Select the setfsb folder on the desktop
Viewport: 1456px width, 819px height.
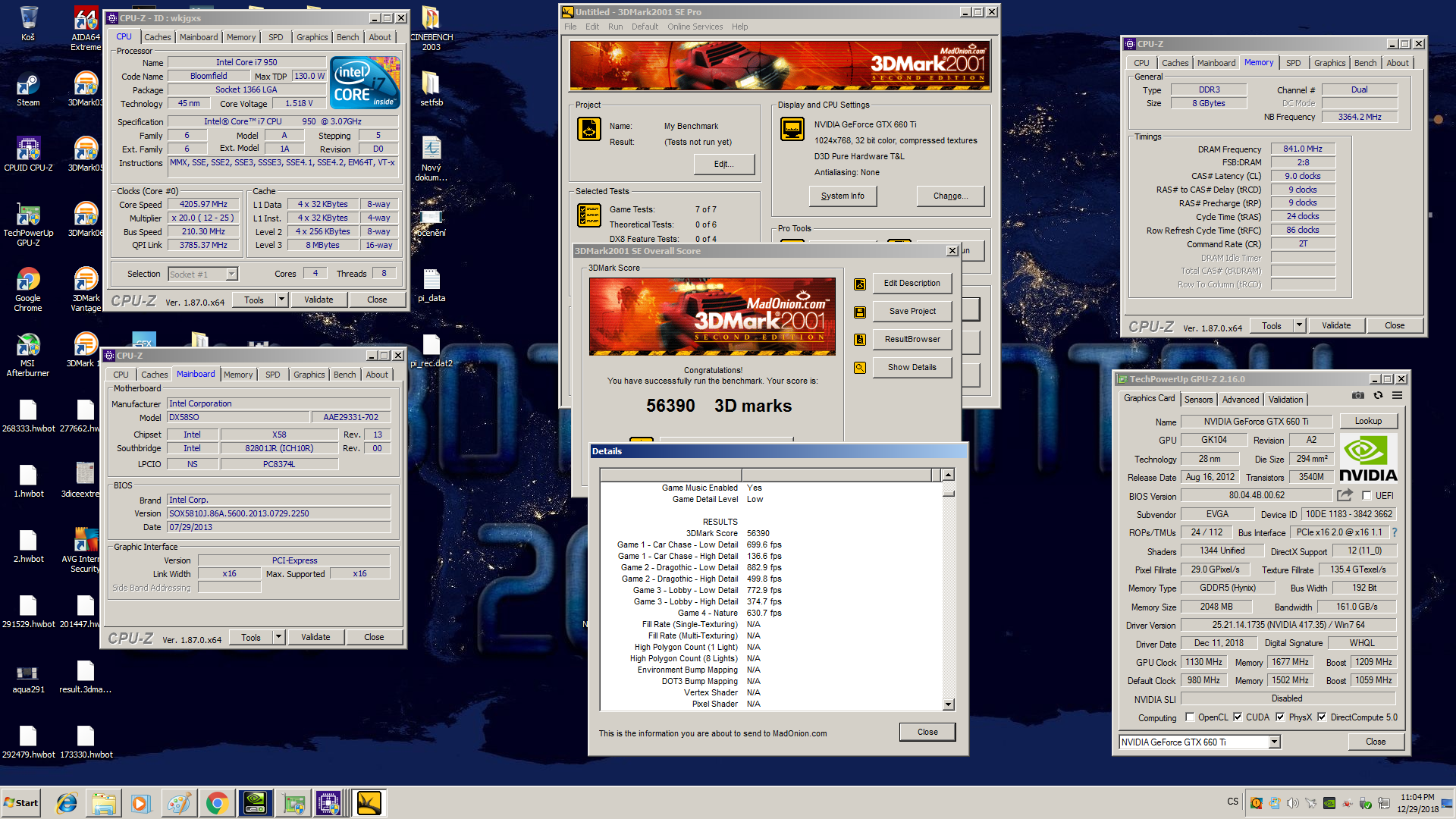[x=431, y=89]
